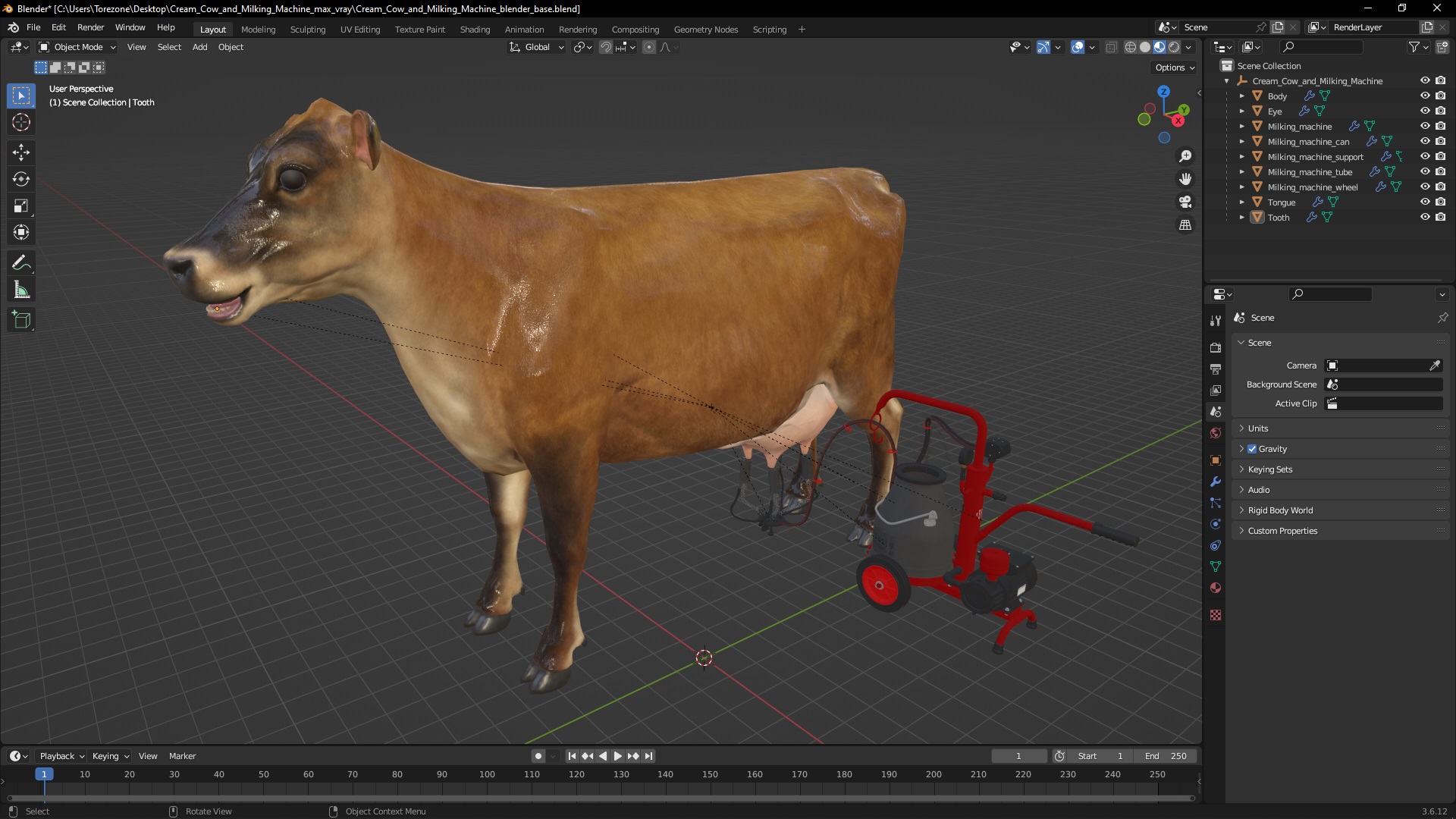The height and width of the screenshot is (819, 1456).
Task: Switch to the Shading workspace tab
Action: pyautogui.click(x=475, y=30)
